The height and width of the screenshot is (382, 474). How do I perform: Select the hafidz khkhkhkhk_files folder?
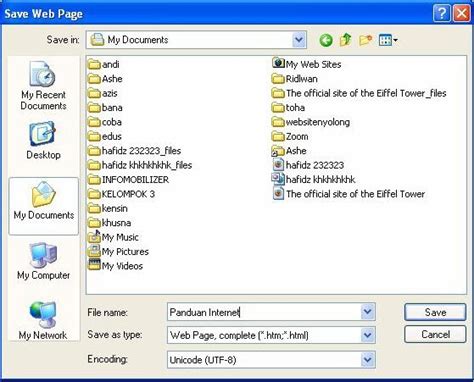140,165
